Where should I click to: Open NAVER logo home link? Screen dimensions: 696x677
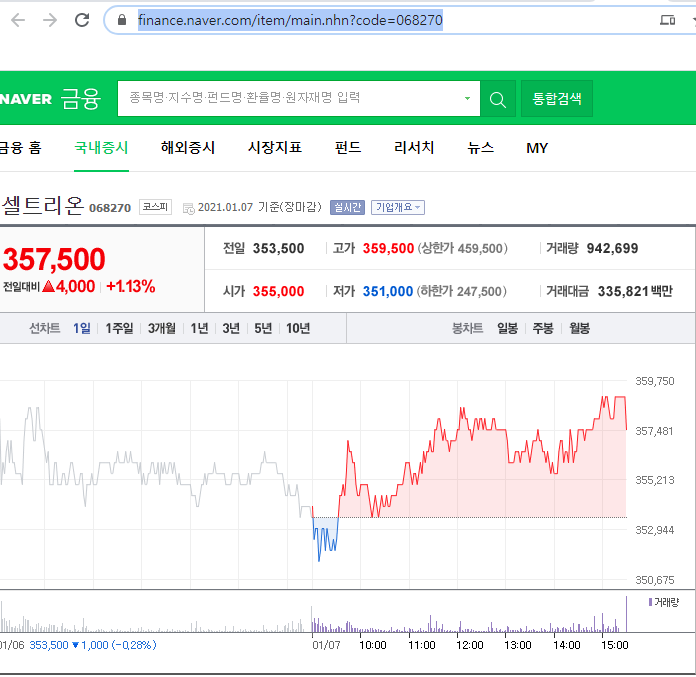pos(27,99)
